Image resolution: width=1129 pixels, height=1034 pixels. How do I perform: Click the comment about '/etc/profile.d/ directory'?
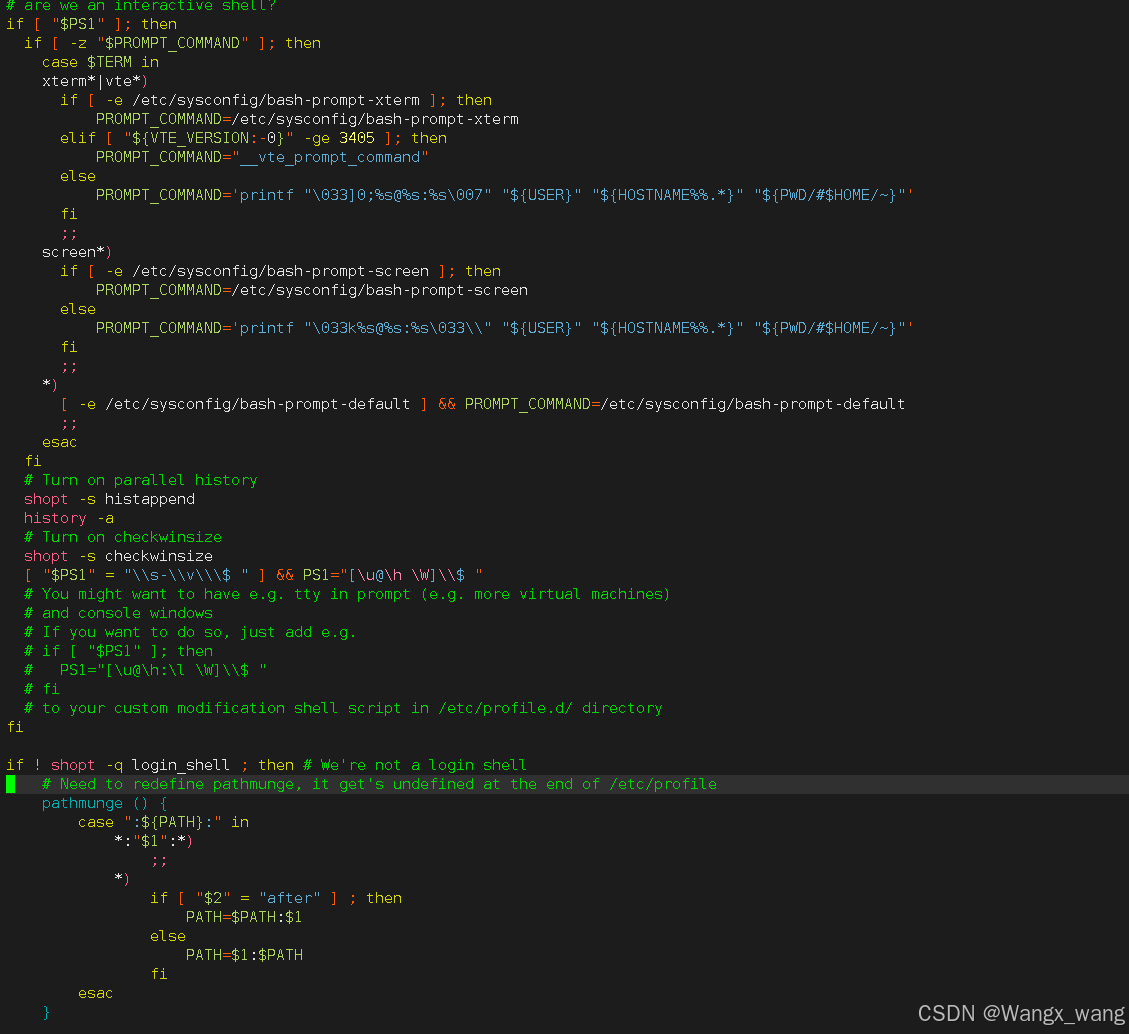343,708
